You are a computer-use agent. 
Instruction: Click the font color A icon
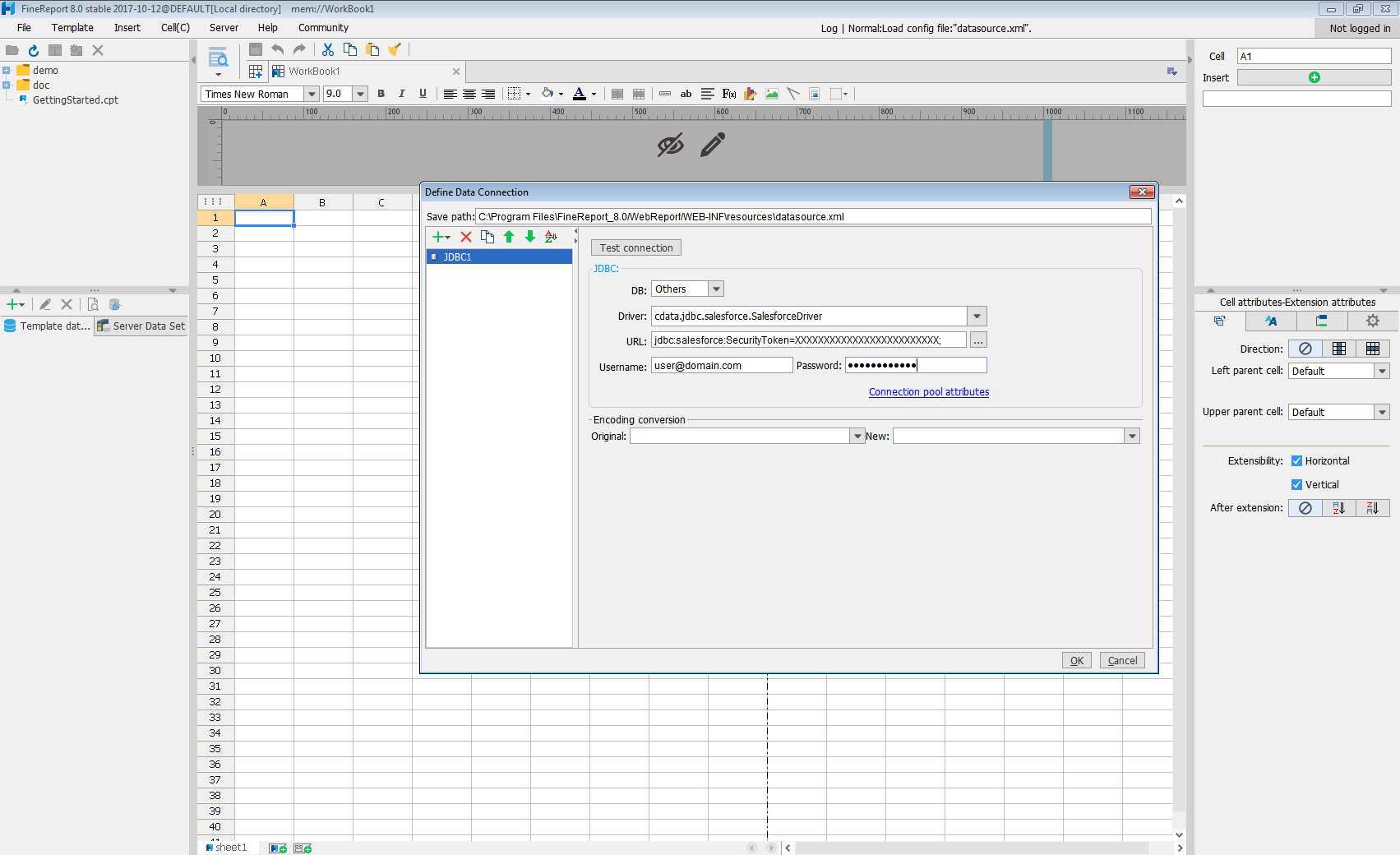[580, 94]
